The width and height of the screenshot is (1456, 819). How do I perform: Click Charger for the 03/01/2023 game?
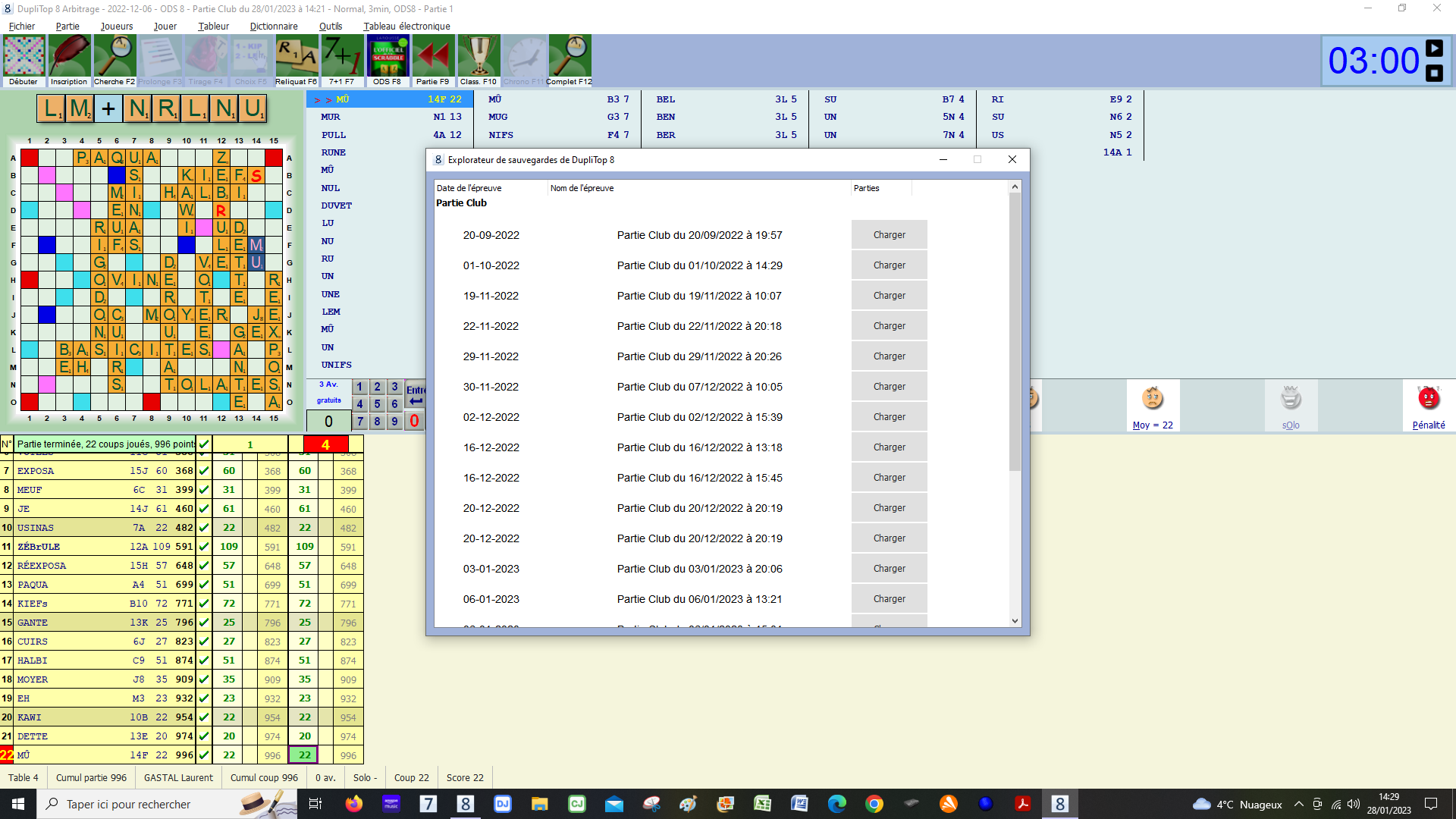(x=889, y=569)
